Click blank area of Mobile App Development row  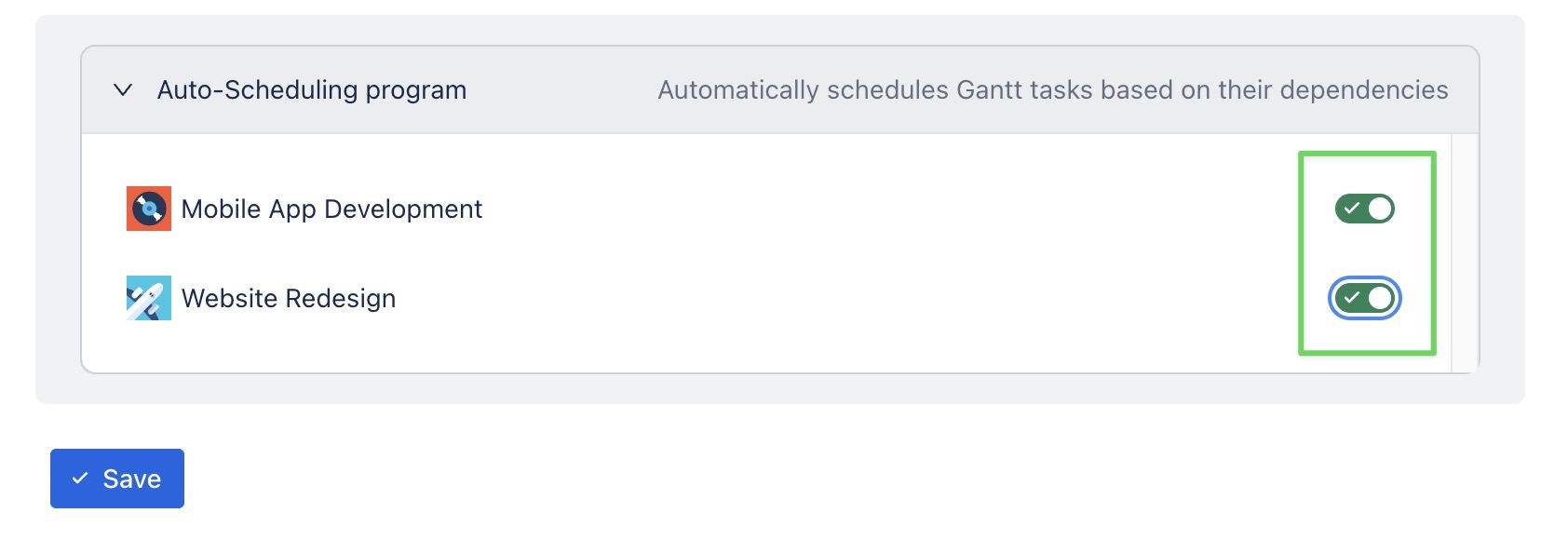tap(838, 209)
